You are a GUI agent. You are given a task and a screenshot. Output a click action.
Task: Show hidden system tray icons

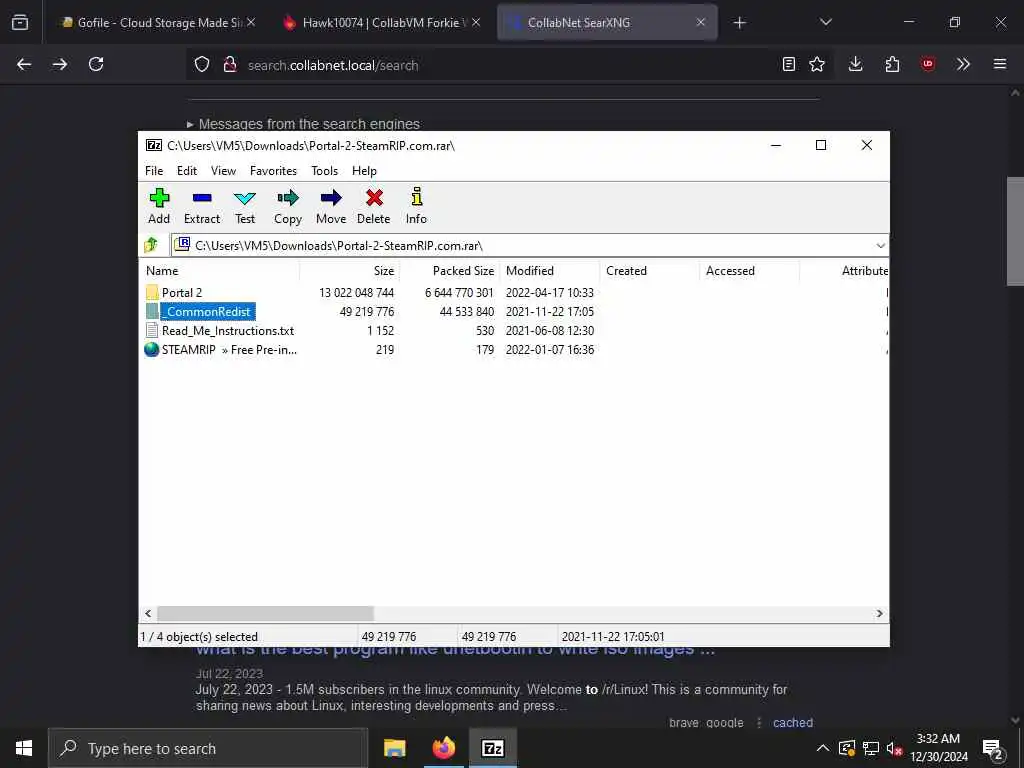pyautogui.click(x=823, y=748)
